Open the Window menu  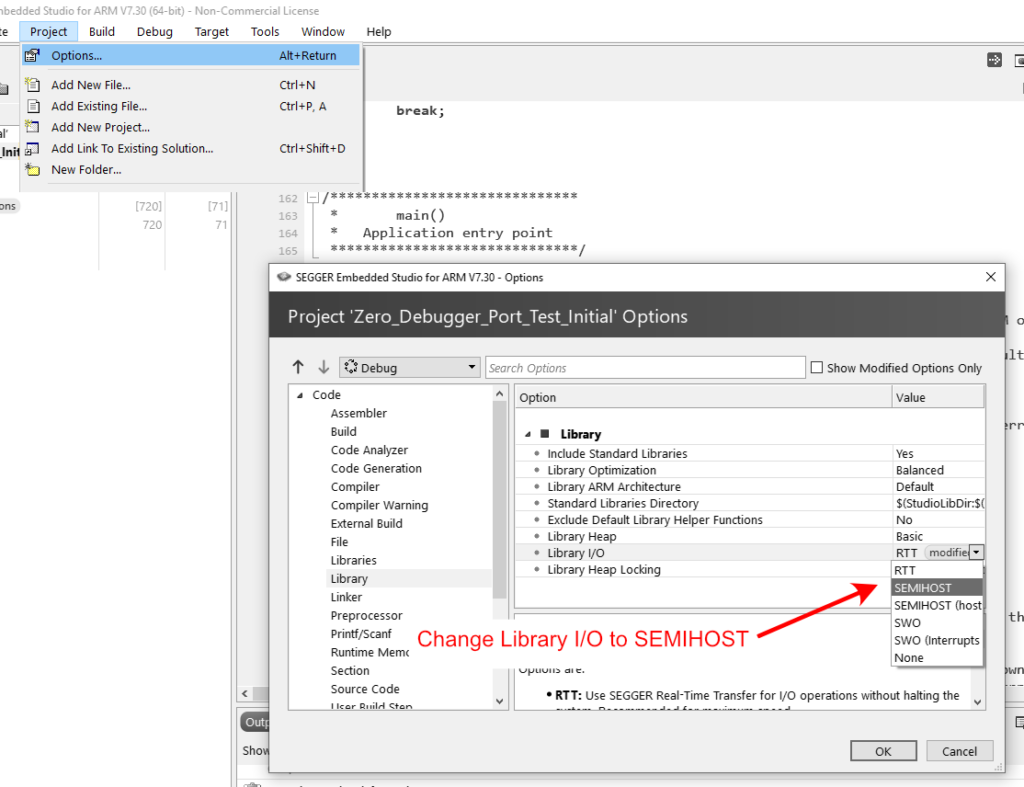click(323, 31)
